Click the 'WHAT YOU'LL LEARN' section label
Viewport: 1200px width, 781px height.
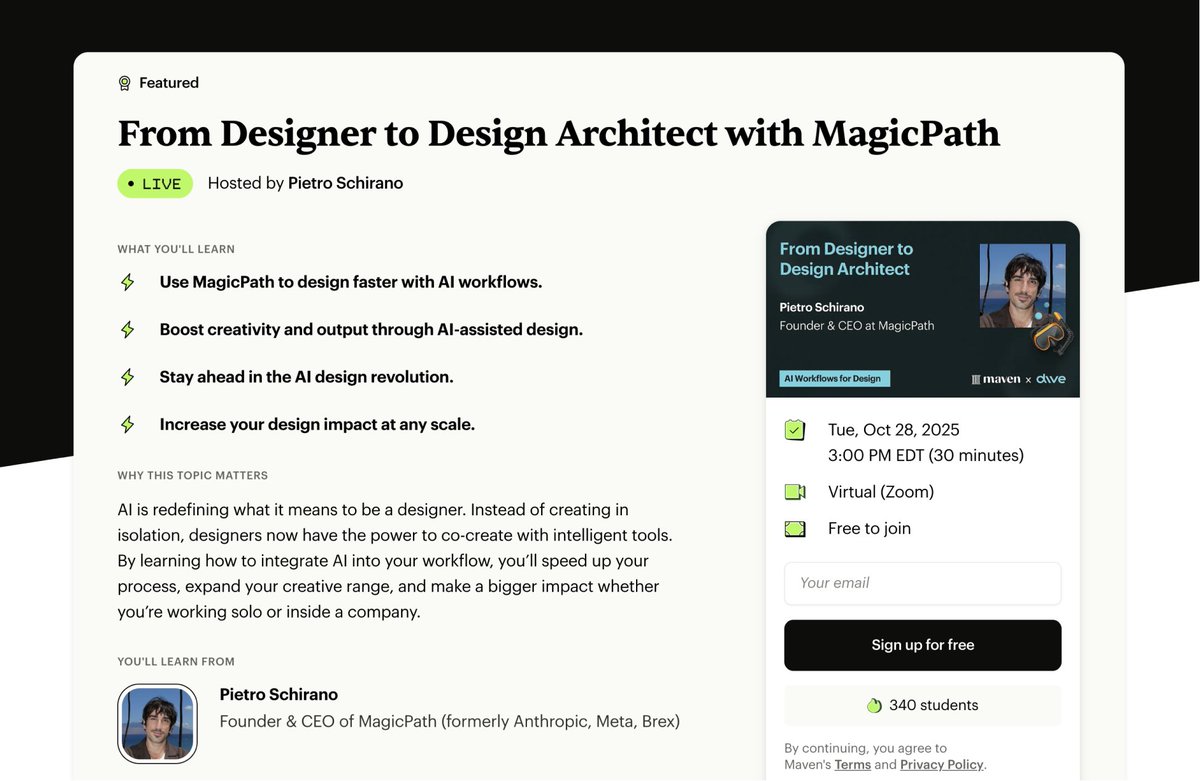(x=176, y=249)
